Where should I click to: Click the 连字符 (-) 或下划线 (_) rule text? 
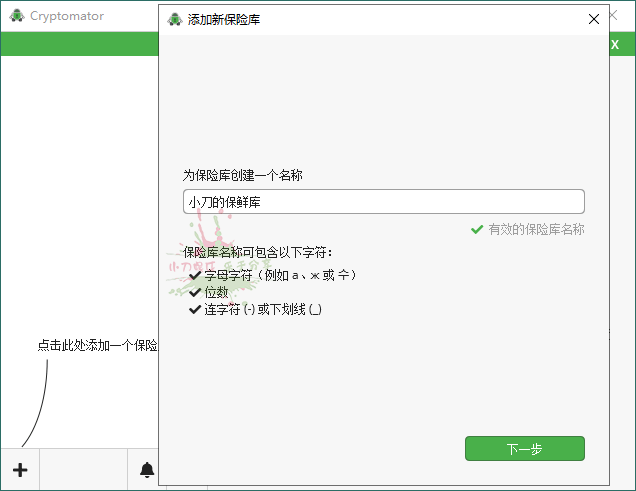263,310
